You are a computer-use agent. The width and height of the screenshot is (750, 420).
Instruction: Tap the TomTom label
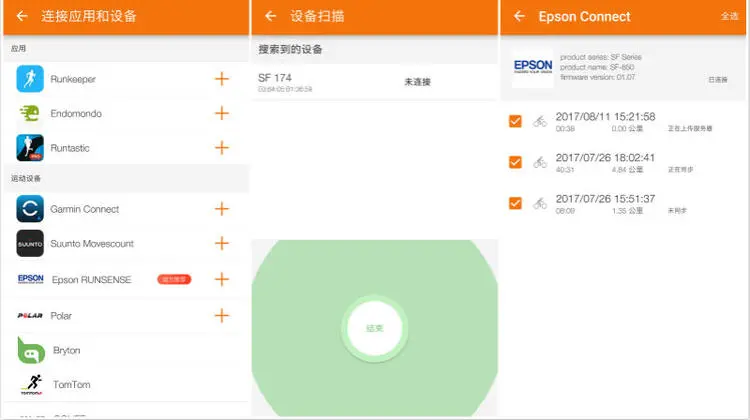(x=71, y=385)
